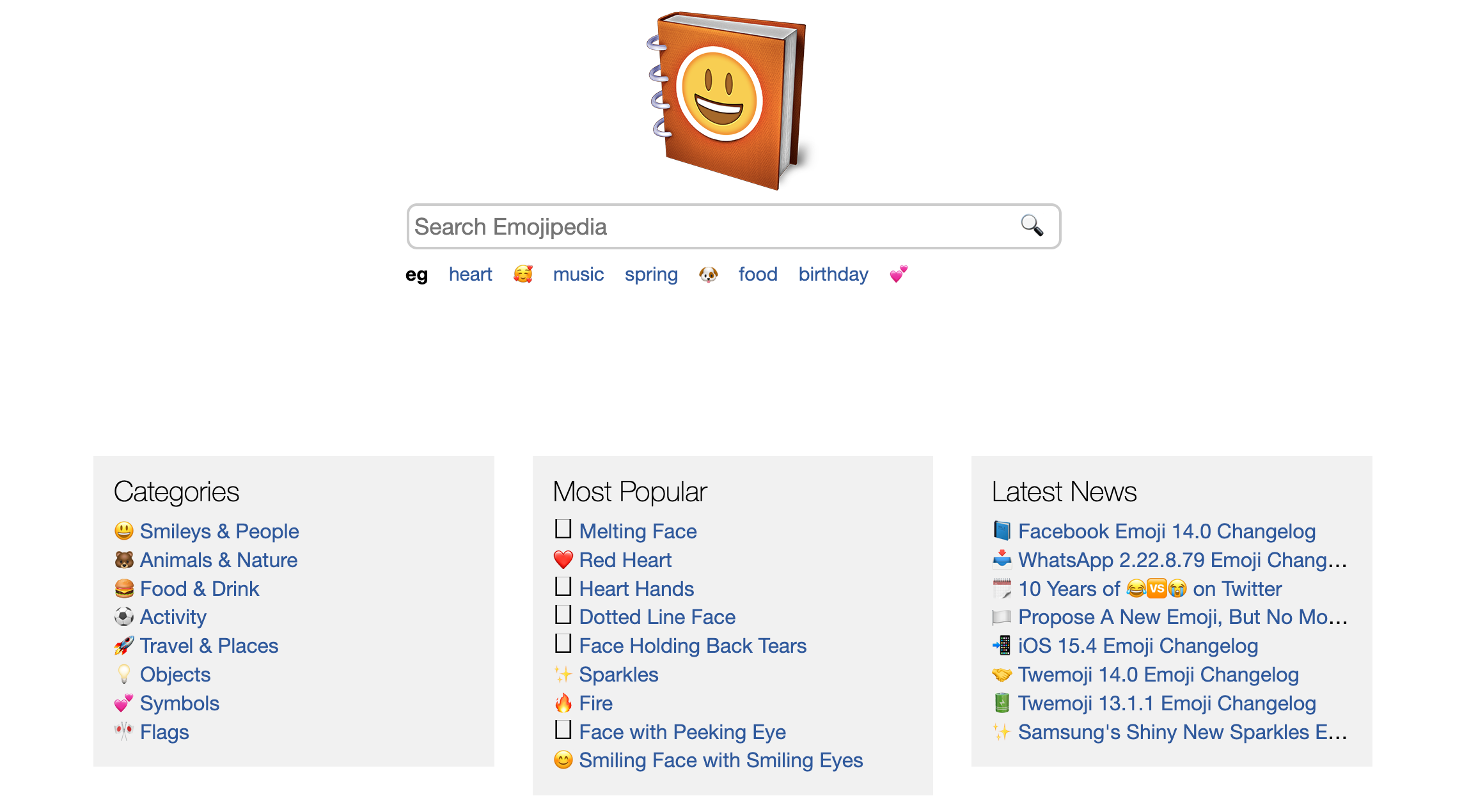This screenshot has height=812, width=1462.
Task: Select the 'birthday' search suggestion
Action: tap(833, 274)
